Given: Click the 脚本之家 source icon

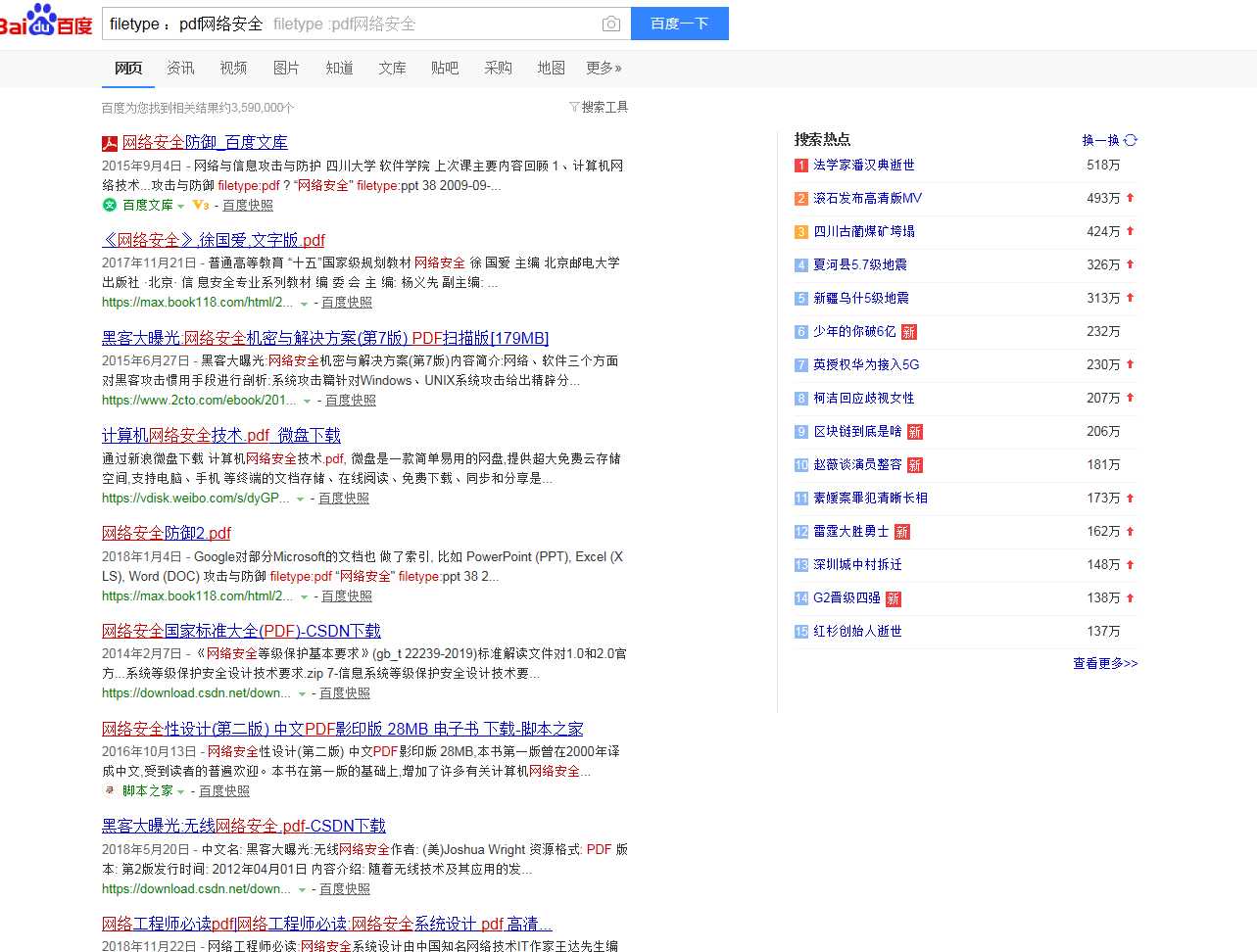Looking at the screenshot, I should coord(110,790).
